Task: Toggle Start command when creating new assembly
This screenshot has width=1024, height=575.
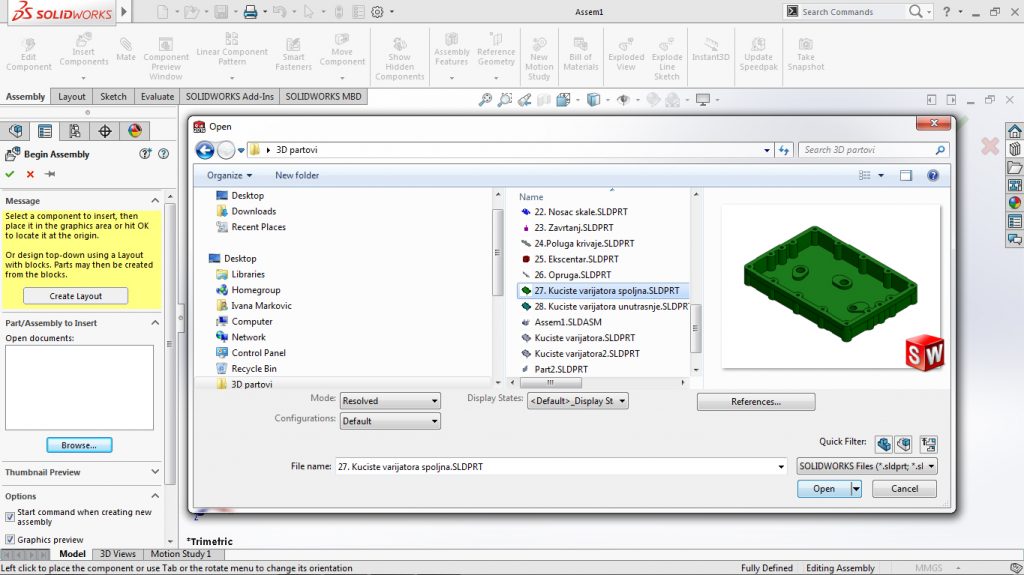Action: [x=10, y=517]
